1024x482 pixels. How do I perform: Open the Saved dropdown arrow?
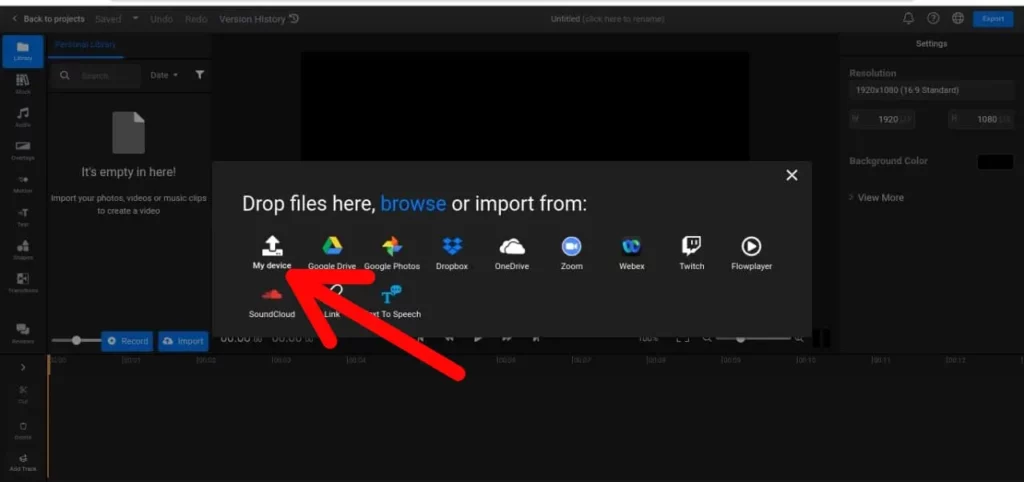coord(135,18)
